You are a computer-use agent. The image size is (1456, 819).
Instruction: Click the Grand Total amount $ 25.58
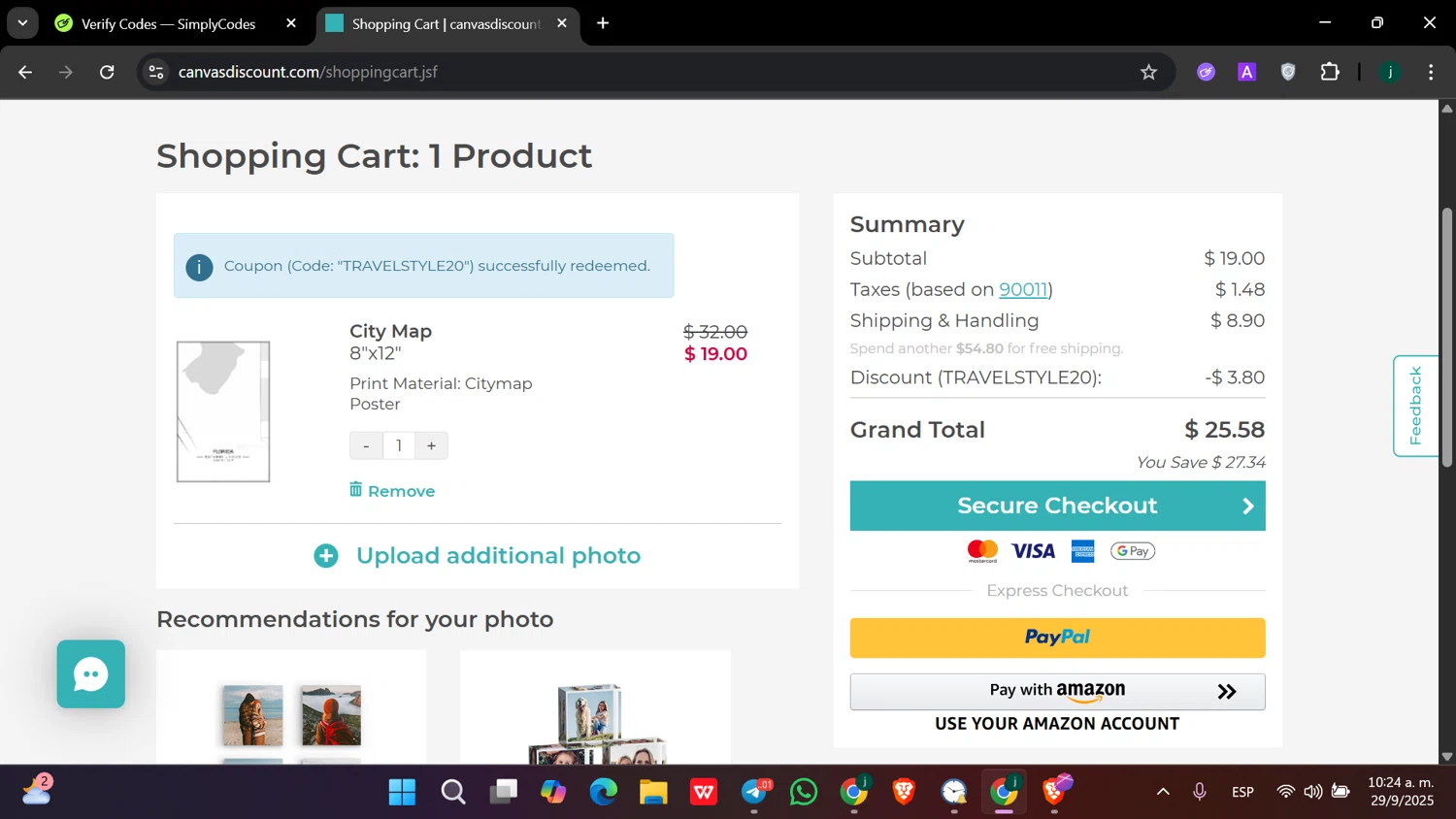pyautogui.click(x=1224, y=430)
